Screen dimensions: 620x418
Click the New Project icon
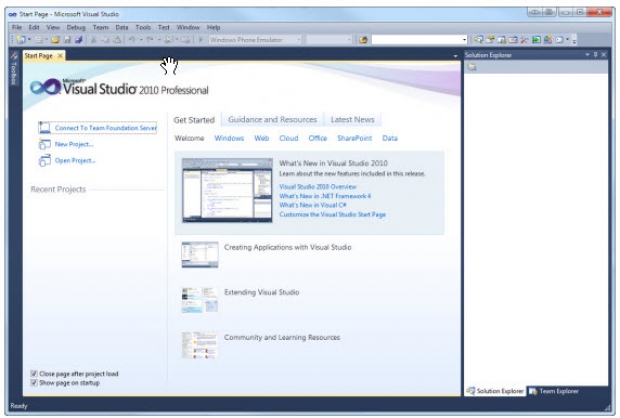[x=44, y=144]
